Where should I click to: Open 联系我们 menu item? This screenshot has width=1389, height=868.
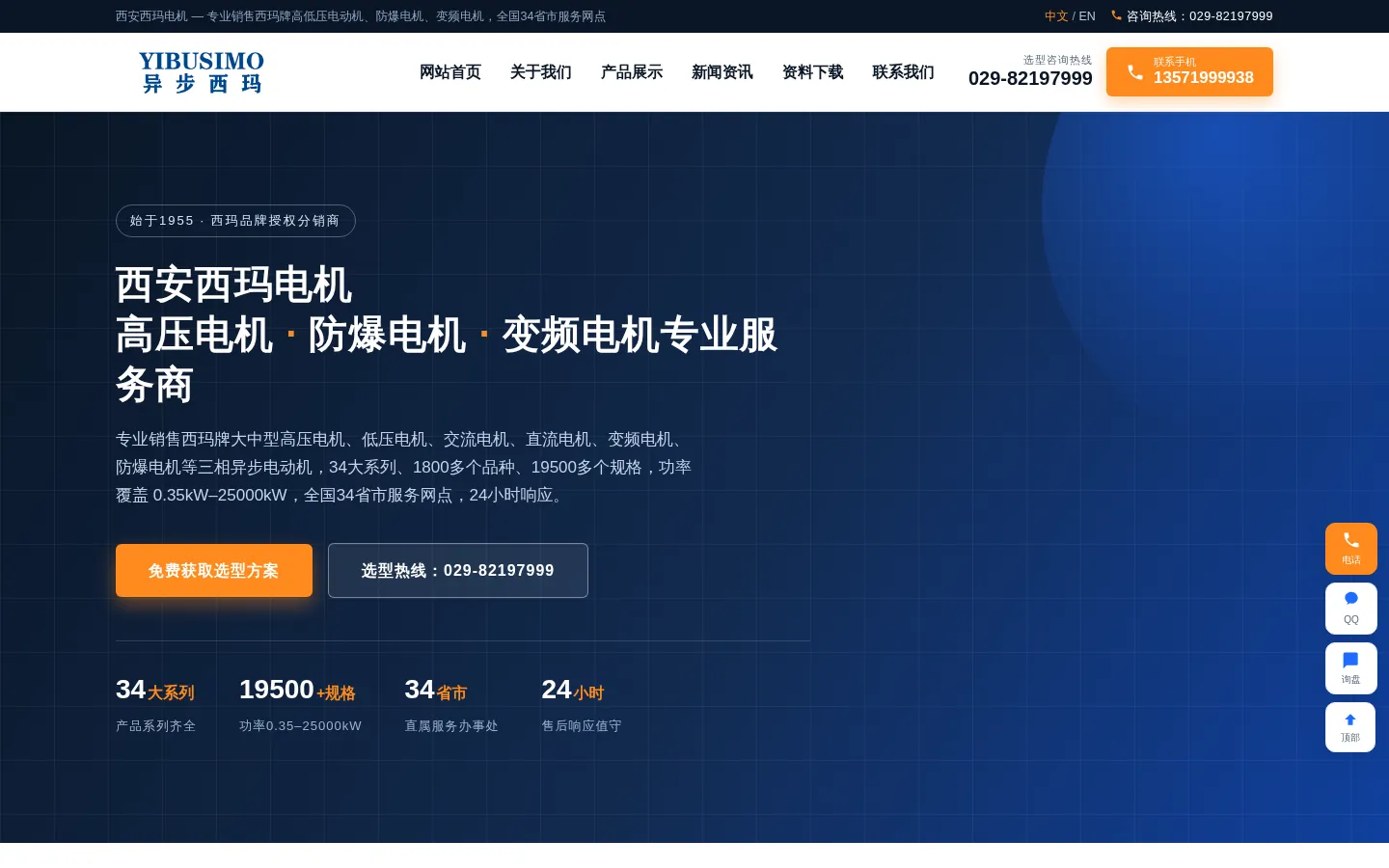(904, 72)
